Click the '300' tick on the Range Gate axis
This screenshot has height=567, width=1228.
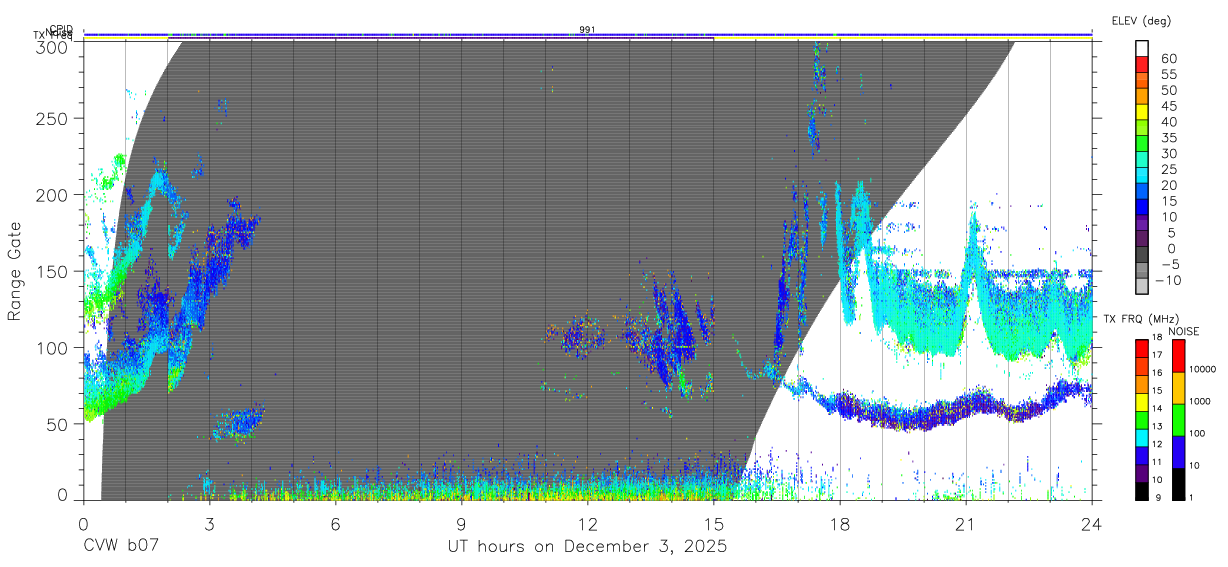point(53,46)
